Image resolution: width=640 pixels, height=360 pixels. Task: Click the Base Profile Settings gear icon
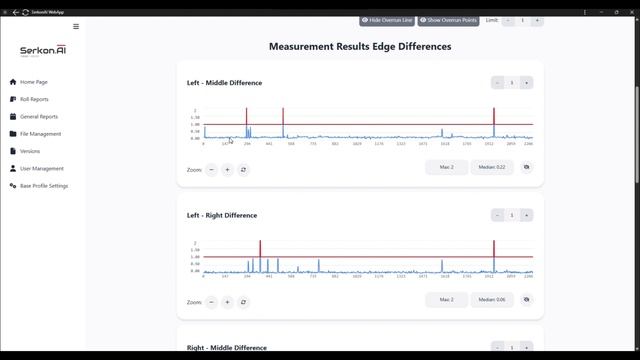pyautogui.click(x=13, y=186)
